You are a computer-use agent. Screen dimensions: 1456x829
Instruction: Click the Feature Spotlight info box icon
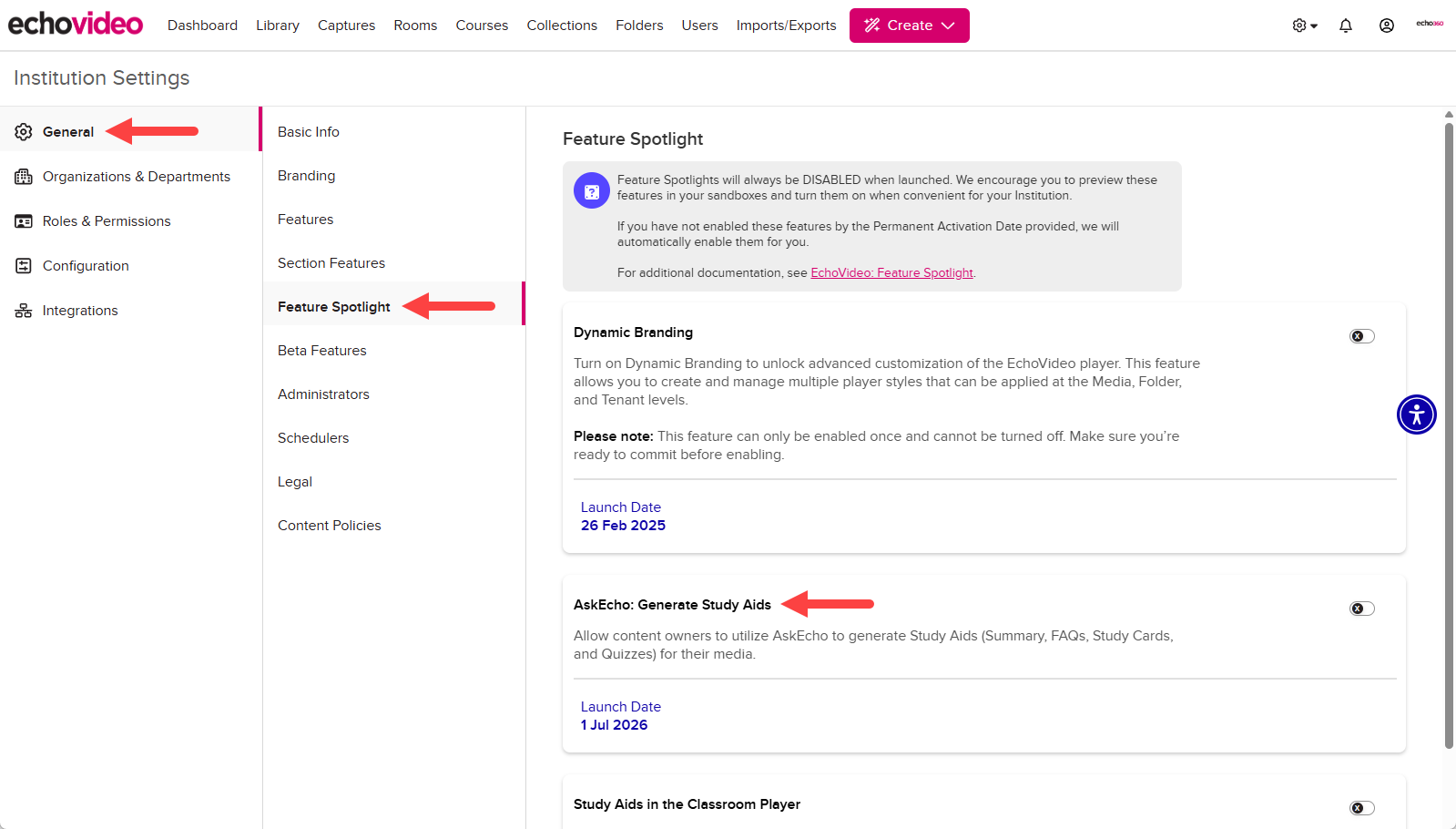tap(592, 190)
